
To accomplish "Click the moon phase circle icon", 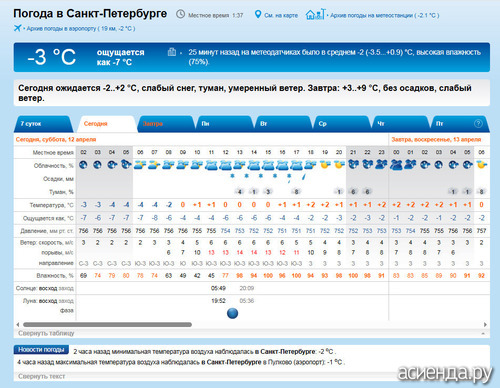I will click(232, 313).
